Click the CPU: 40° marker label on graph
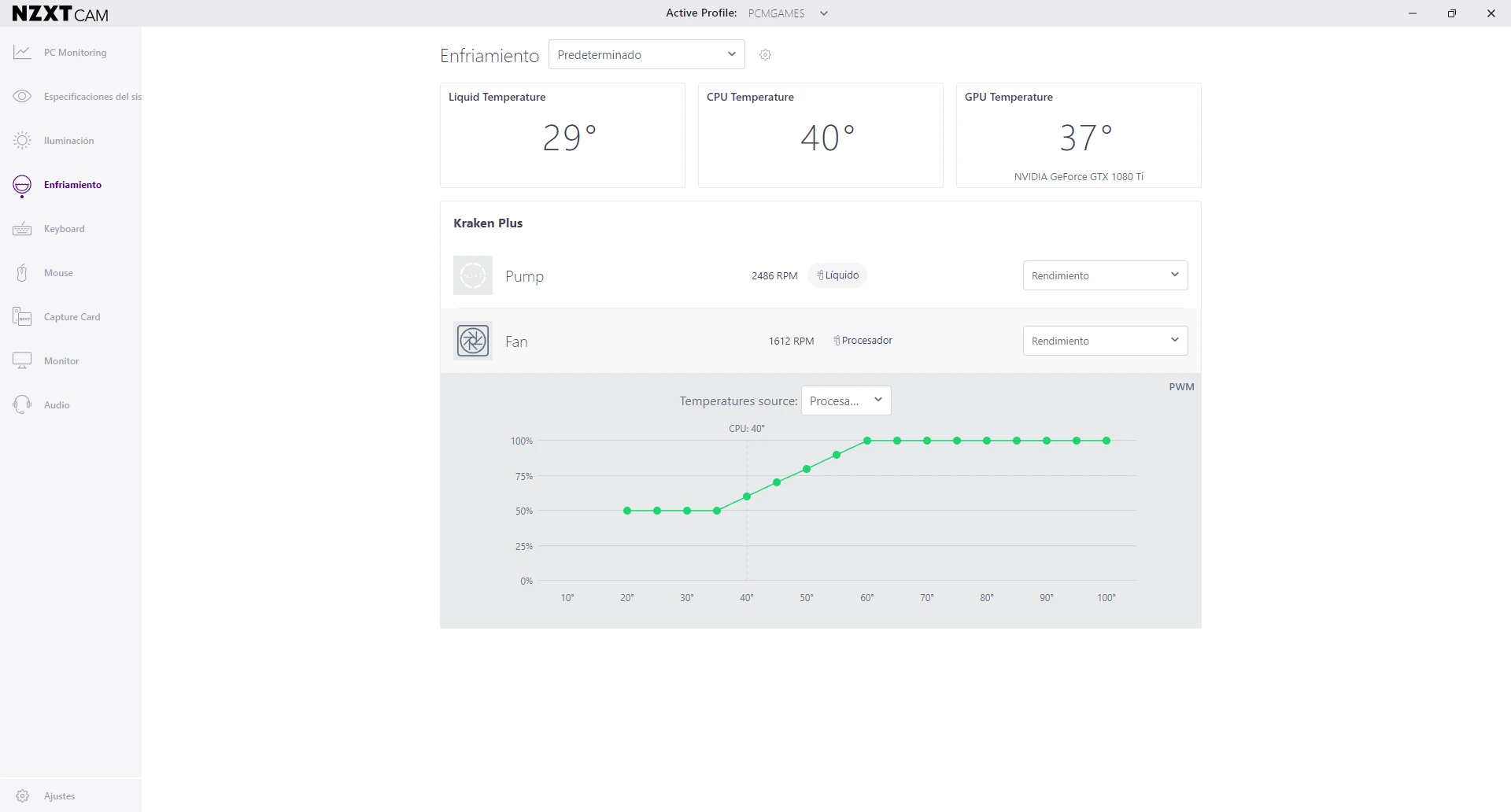The width and height of the screenshot is (1511, 812). (x=747, y=429)
